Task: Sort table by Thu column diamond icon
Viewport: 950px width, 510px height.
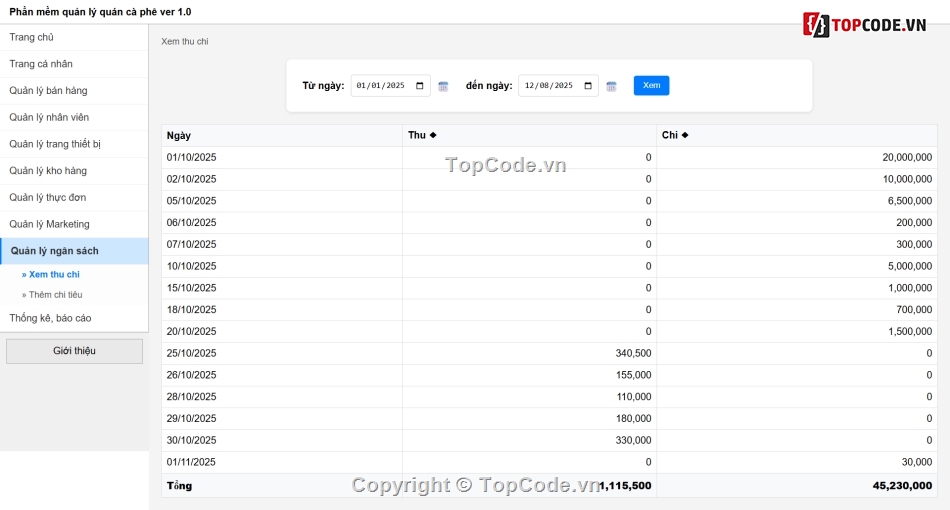Action: point(433,135)
